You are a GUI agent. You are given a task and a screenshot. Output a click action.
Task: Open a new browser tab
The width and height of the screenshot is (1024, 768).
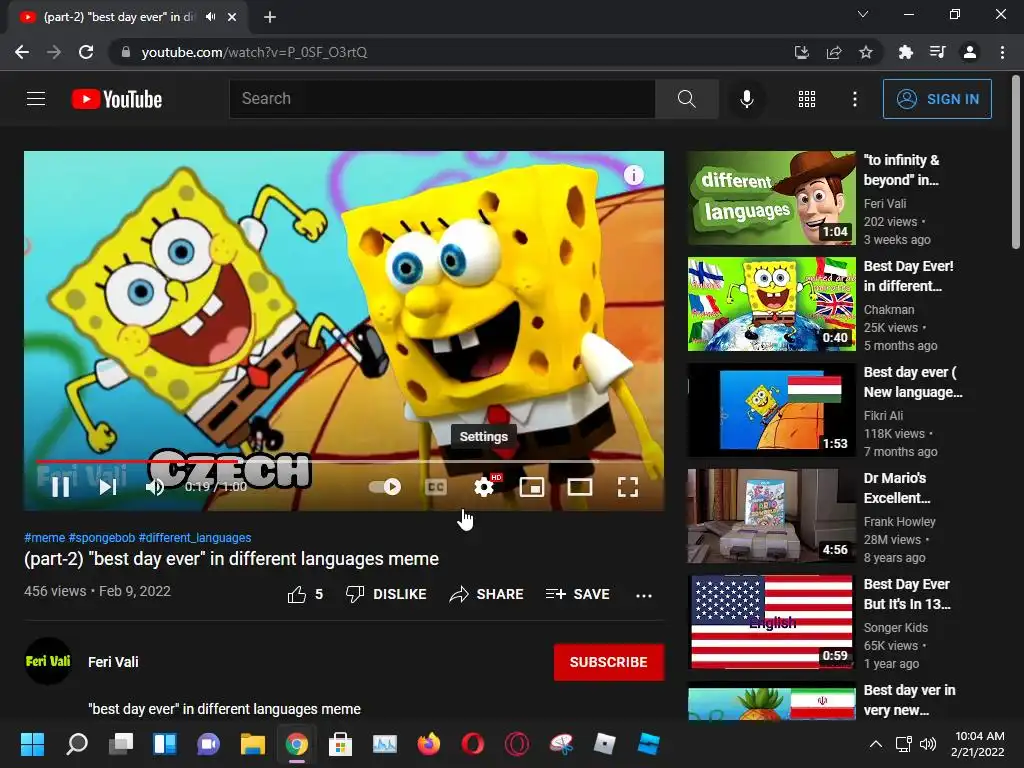270,17
